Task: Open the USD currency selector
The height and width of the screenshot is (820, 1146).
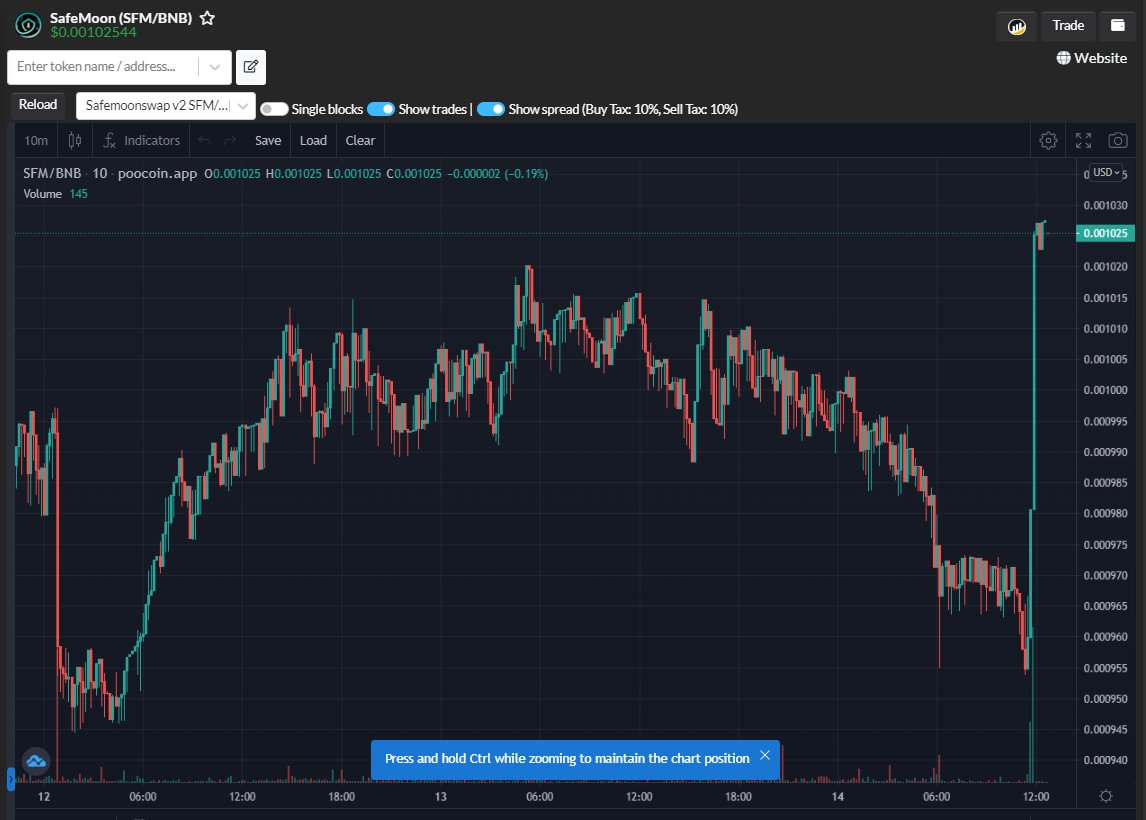Action: 1106,172
